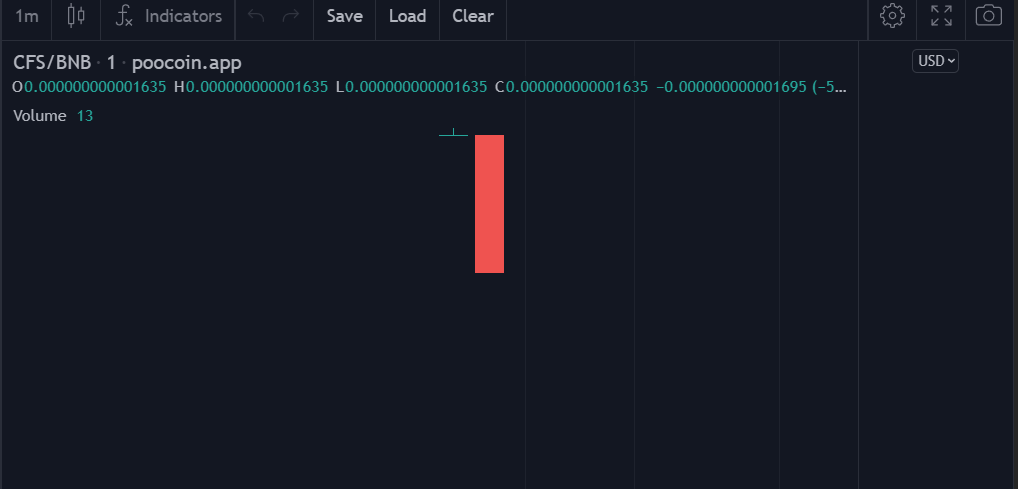Save the chart layout
The height and width of the screenshot is (489, 1018).
[x=345, y=16]
